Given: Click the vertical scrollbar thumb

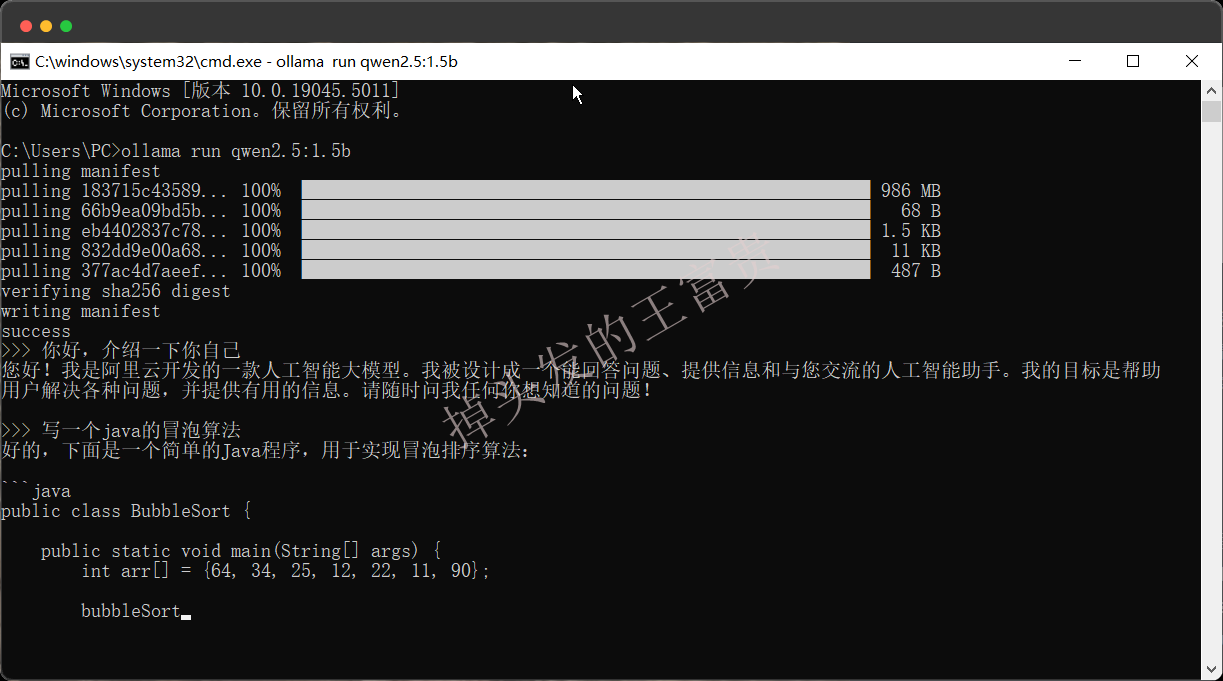Looking at the screenshot, I should pyautogui.click(x=1211, y=111).
